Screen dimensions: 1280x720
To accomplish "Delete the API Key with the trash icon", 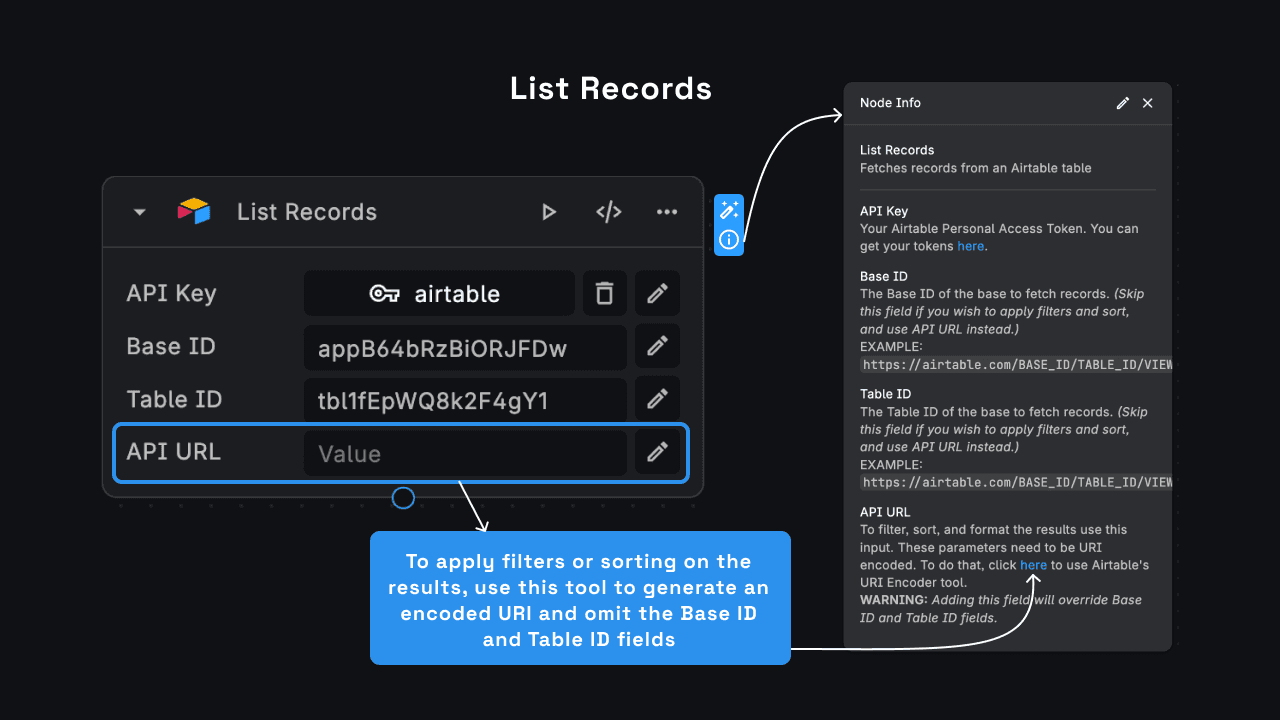I will pos(604,293).
